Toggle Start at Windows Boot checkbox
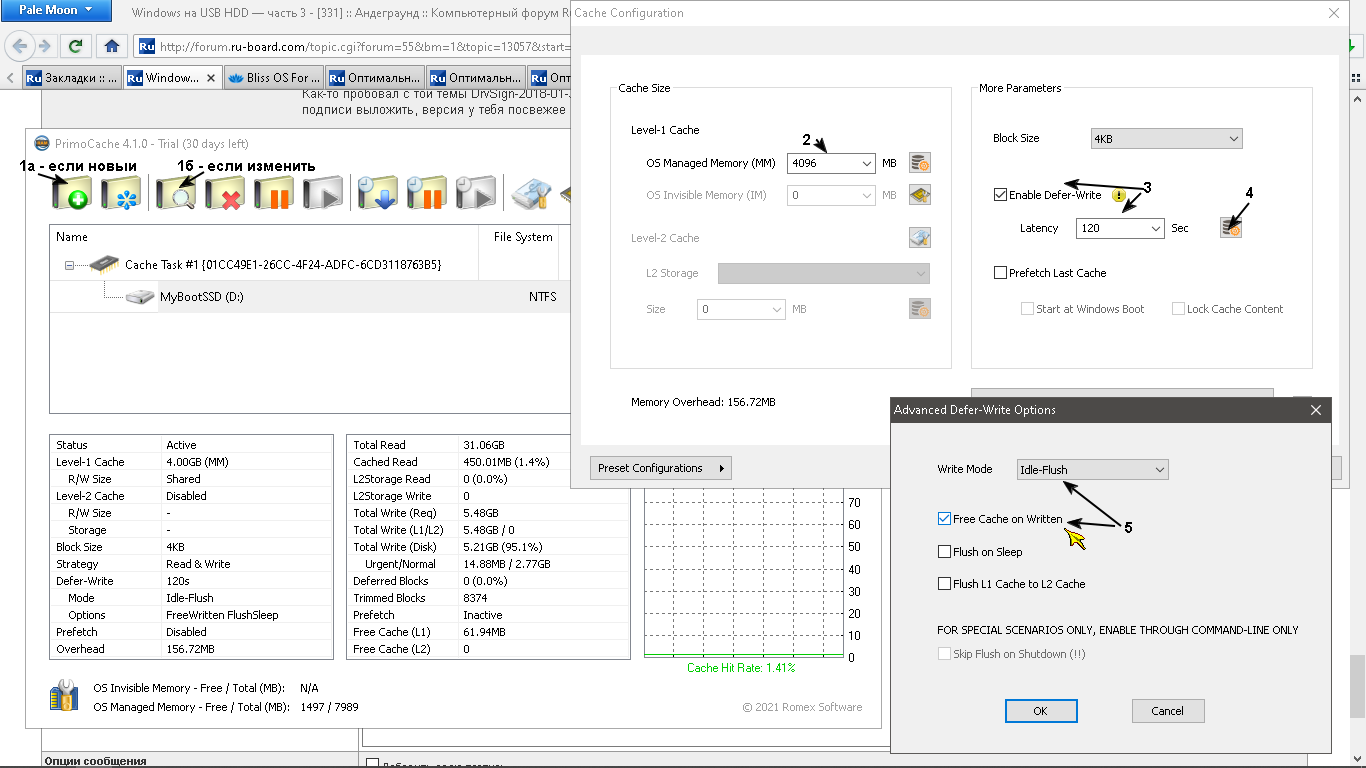Image resolution: width=1366 pixels, height=768 pixels. click(x=1027, y=309)
